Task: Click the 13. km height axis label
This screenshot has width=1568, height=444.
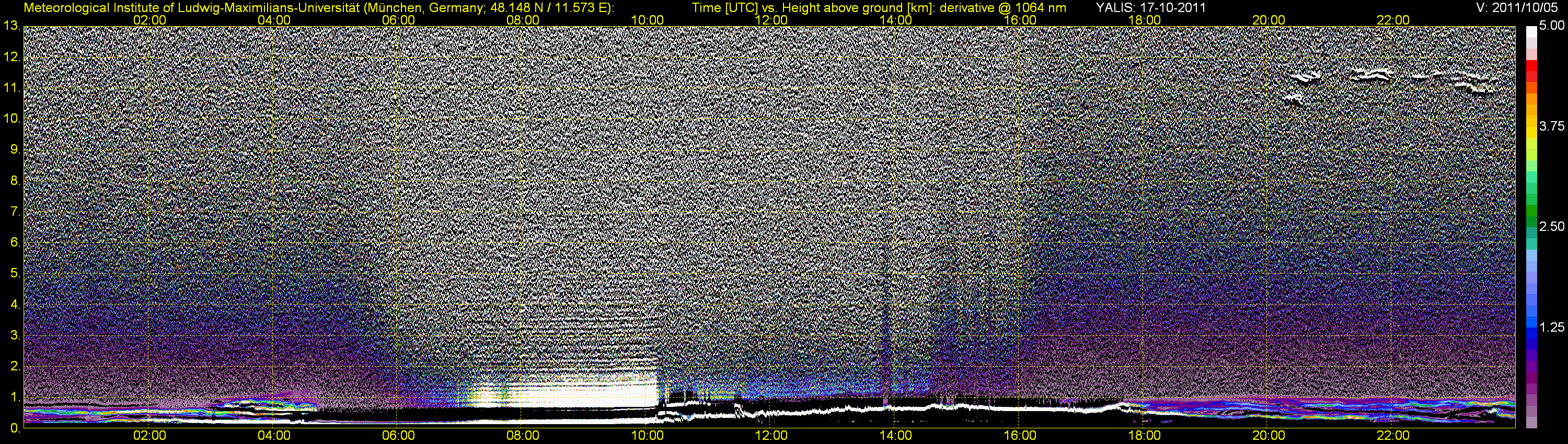Action: pyautogui.click(x=11, y=26)
